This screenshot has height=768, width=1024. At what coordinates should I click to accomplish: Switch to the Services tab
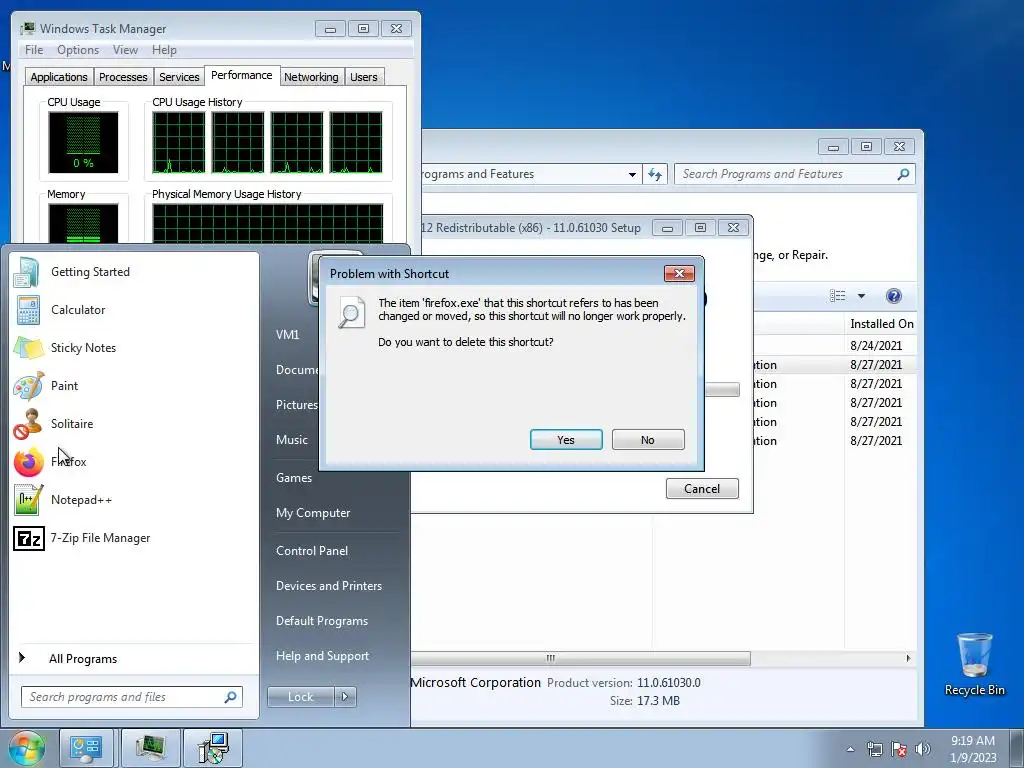[x=179, y=76]
